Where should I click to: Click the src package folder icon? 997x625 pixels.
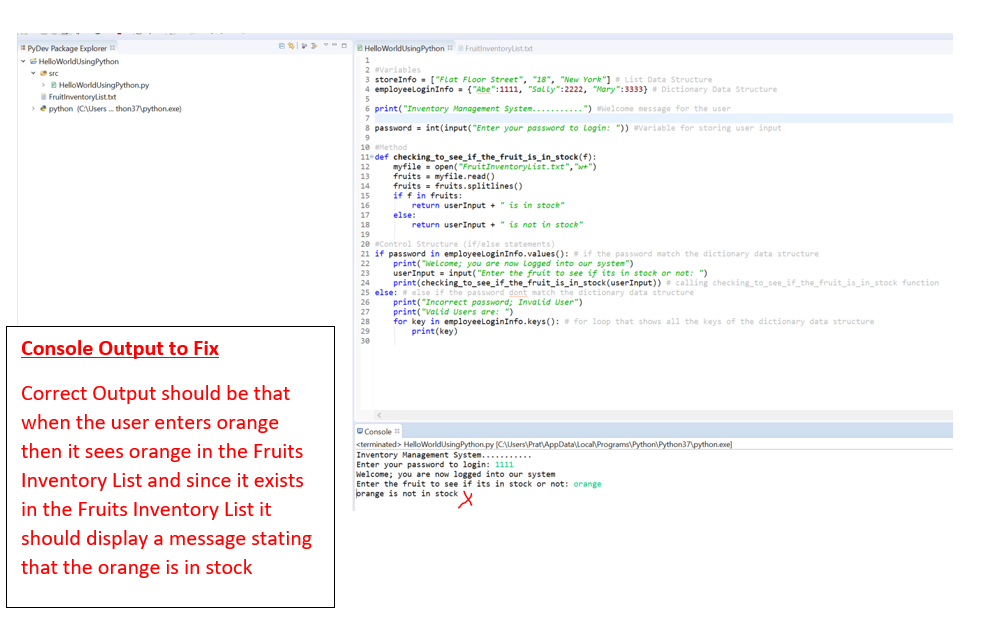(43, 73)
